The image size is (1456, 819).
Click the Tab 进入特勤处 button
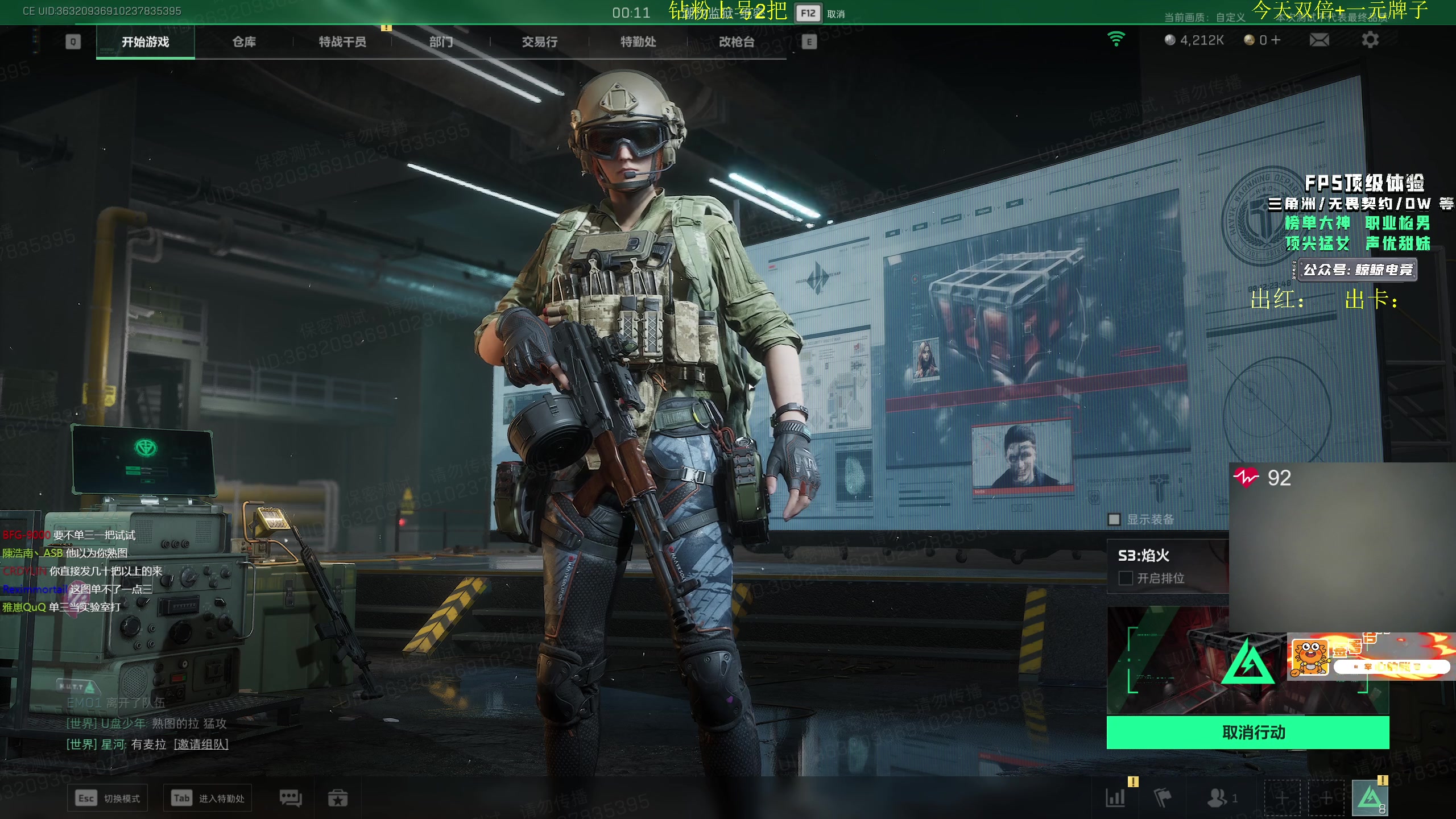click(x=208, y=798)
